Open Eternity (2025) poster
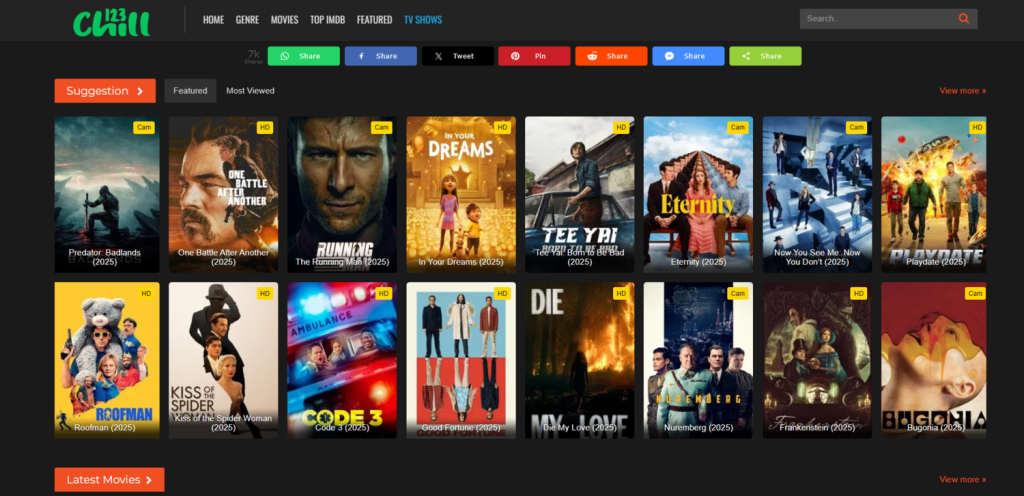This screenshot has width=1024, height=496. click(x=698, y=194)
